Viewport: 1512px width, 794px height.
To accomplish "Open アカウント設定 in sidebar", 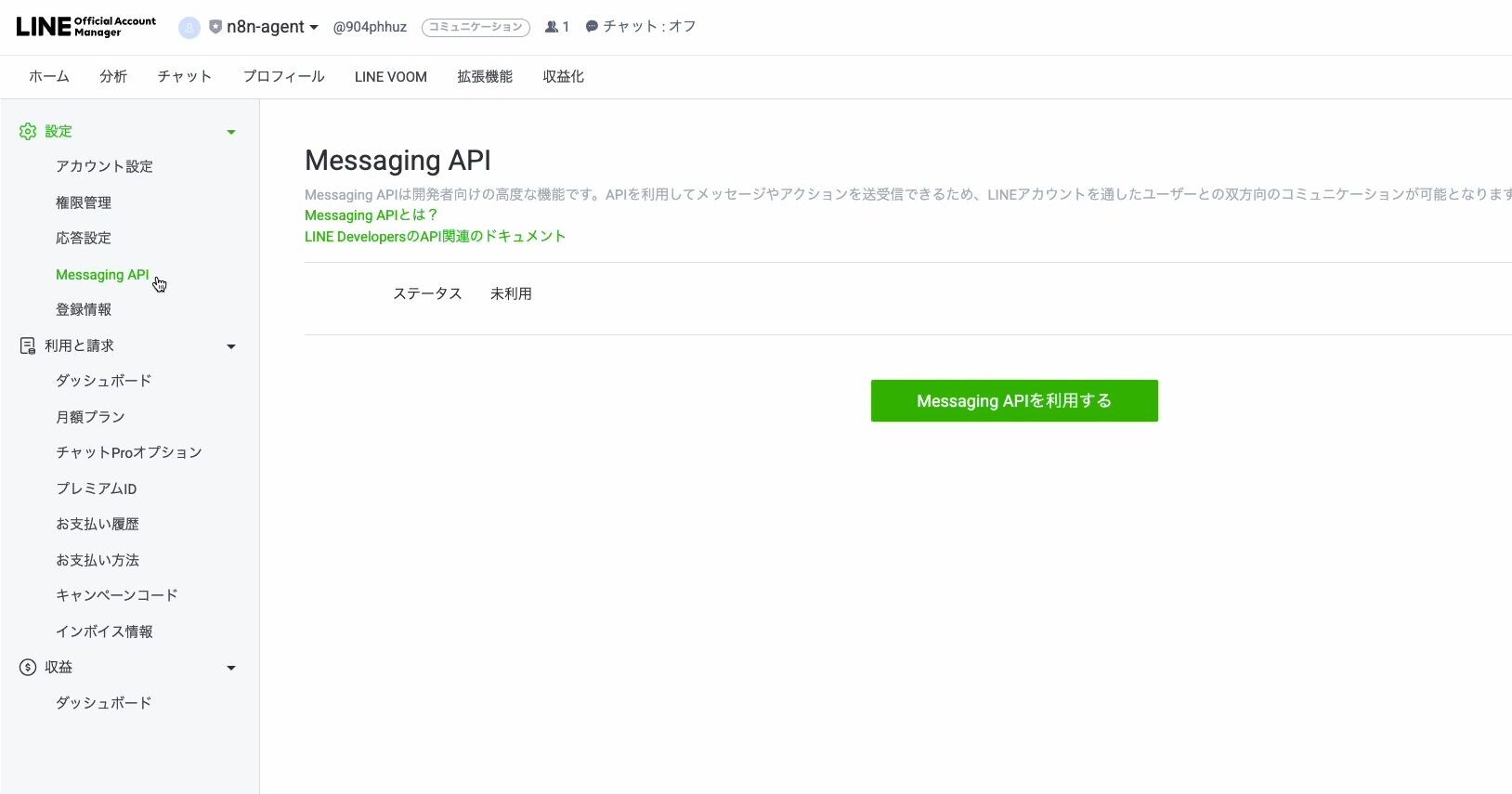I will 104,166.
